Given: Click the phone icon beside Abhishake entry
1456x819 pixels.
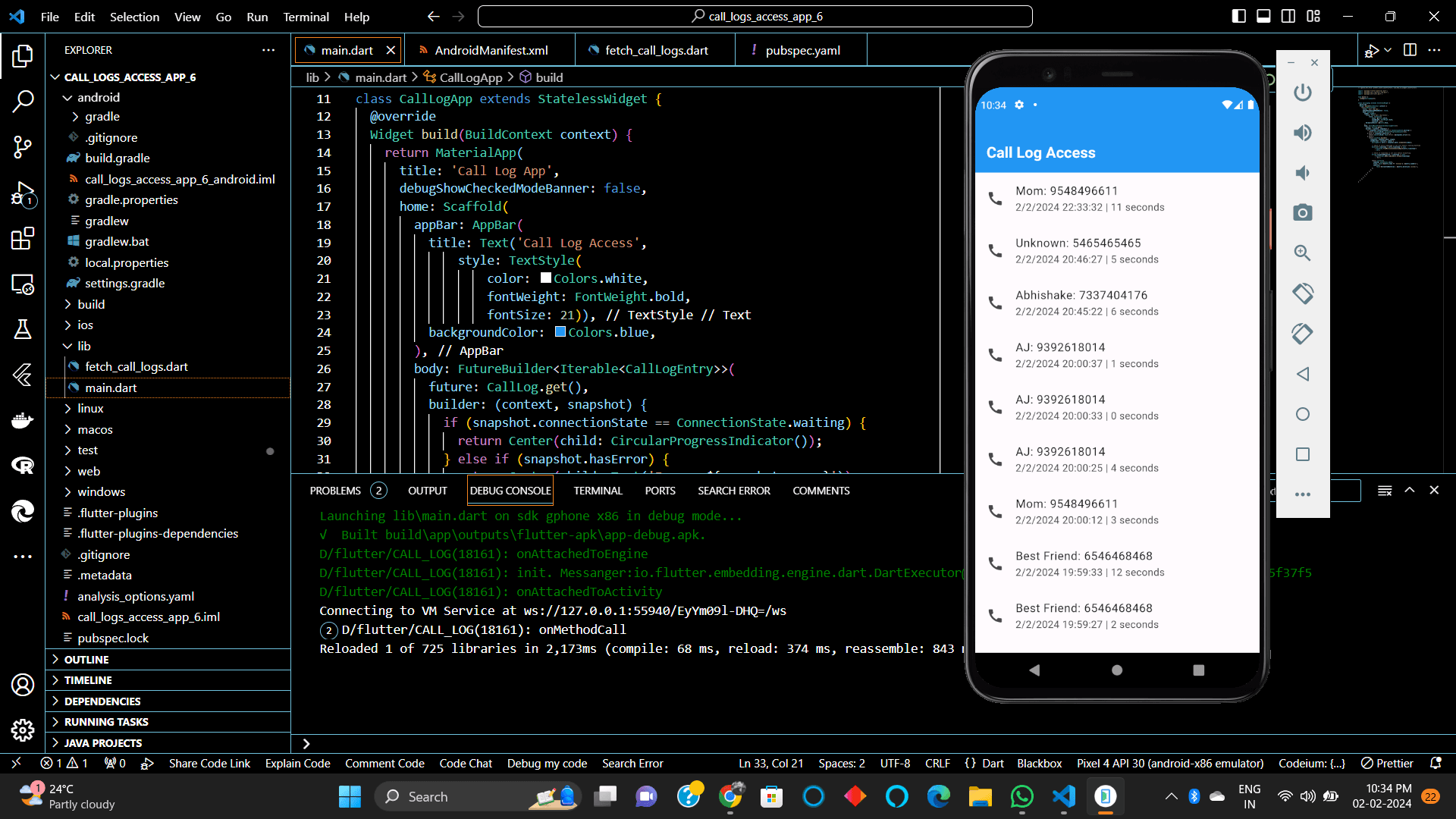Looking at the screenshot, I should pos(995,303).
